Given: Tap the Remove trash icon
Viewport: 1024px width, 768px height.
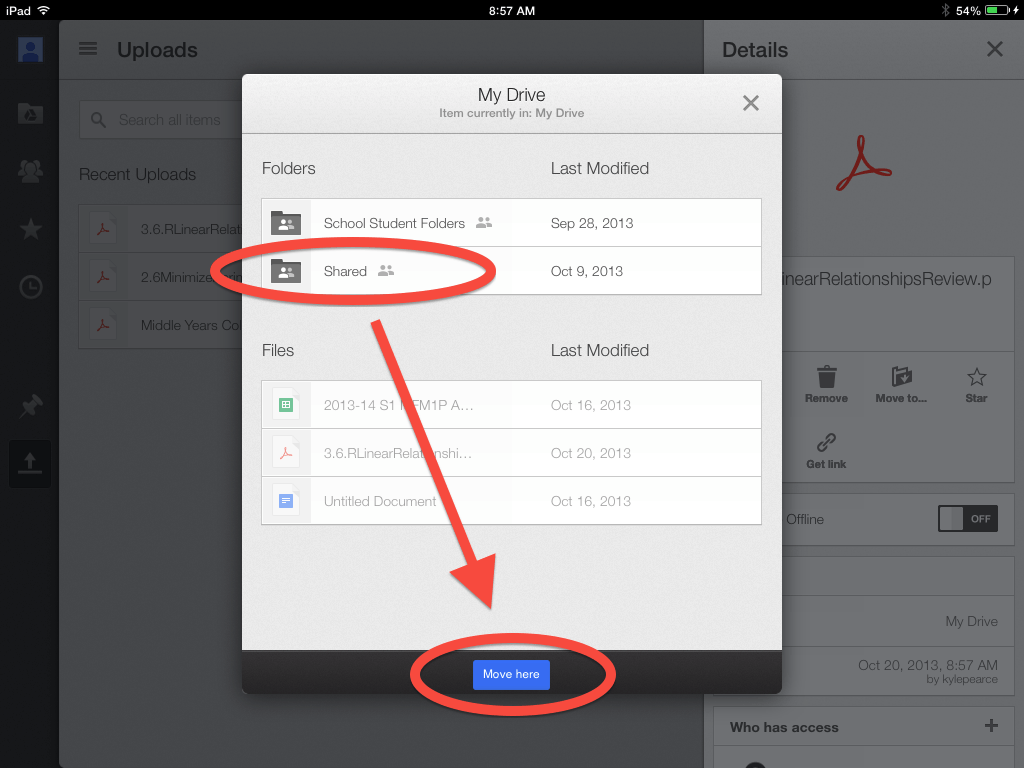Looking at the screenshot, I should point(826,378).
